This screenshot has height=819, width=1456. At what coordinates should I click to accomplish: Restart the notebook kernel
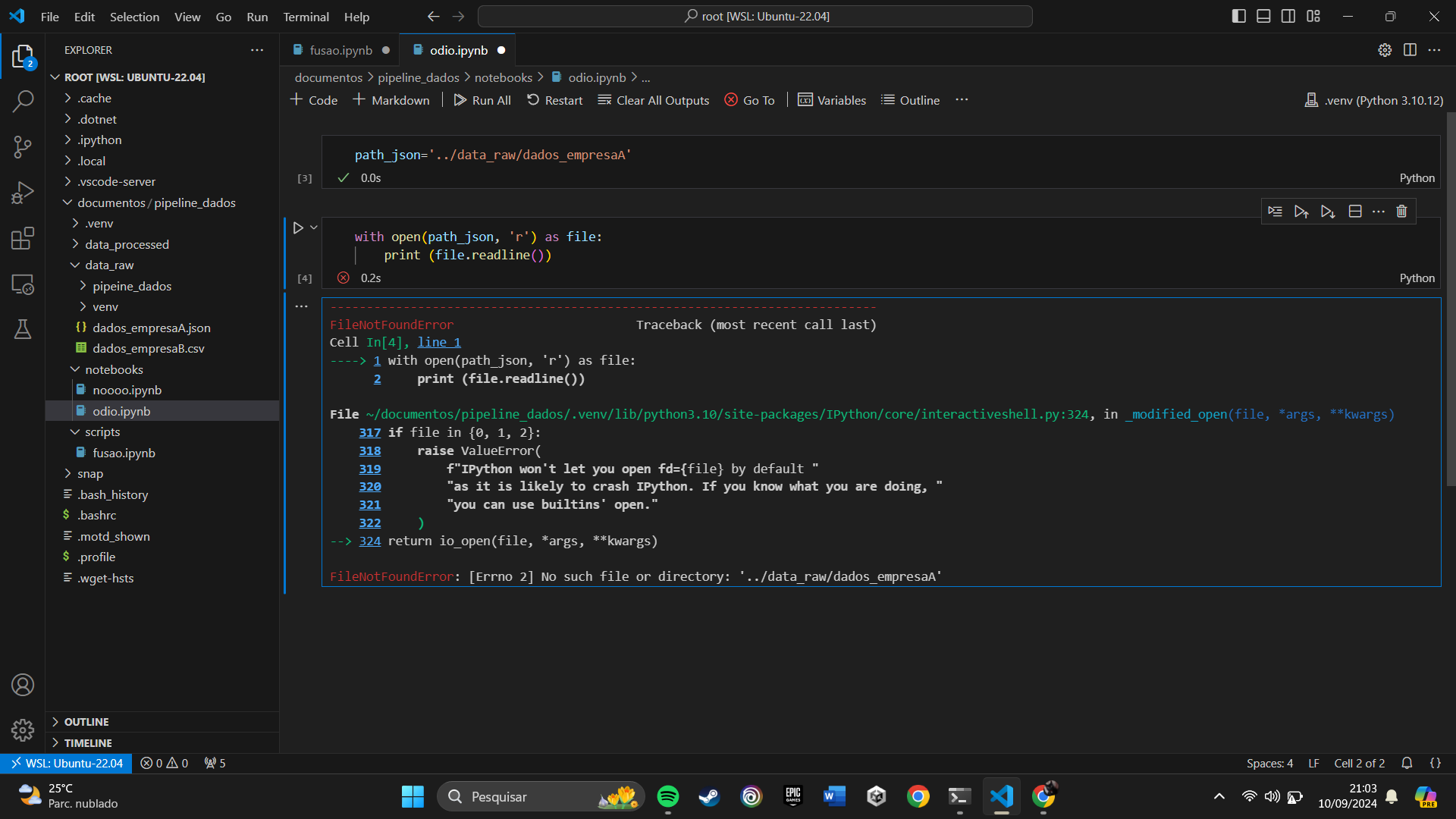click(554, 100)
